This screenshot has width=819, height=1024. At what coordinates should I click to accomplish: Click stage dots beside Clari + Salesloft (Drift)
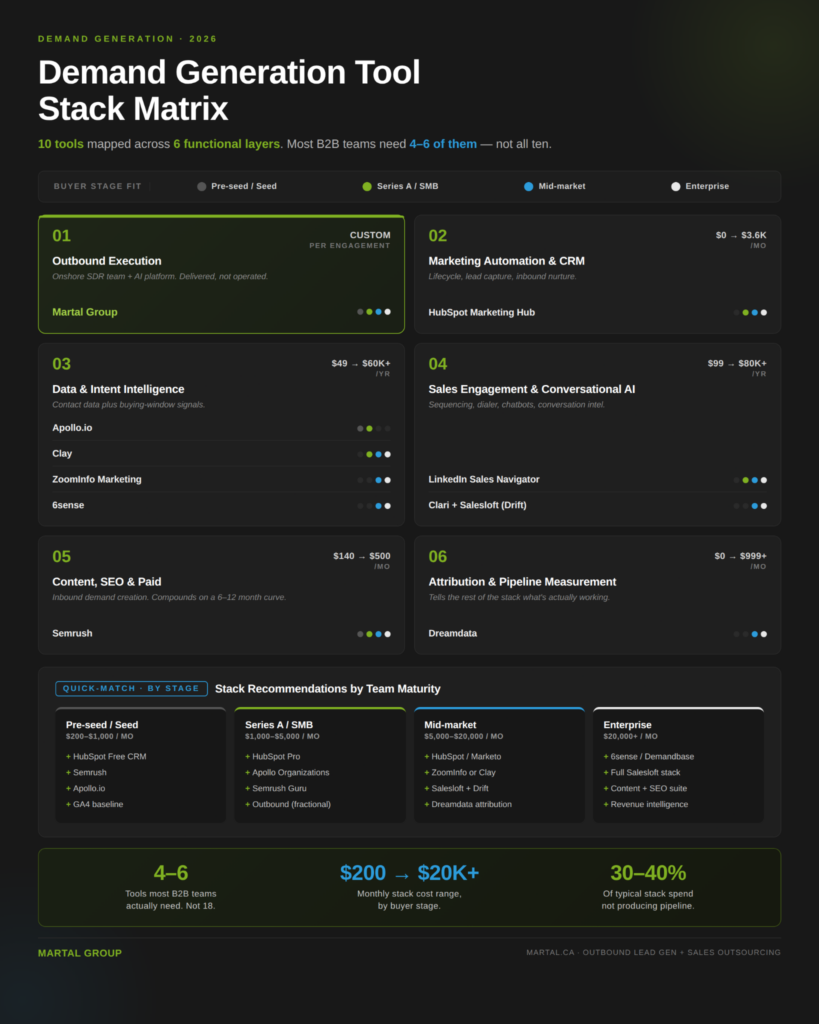(750, 506)
